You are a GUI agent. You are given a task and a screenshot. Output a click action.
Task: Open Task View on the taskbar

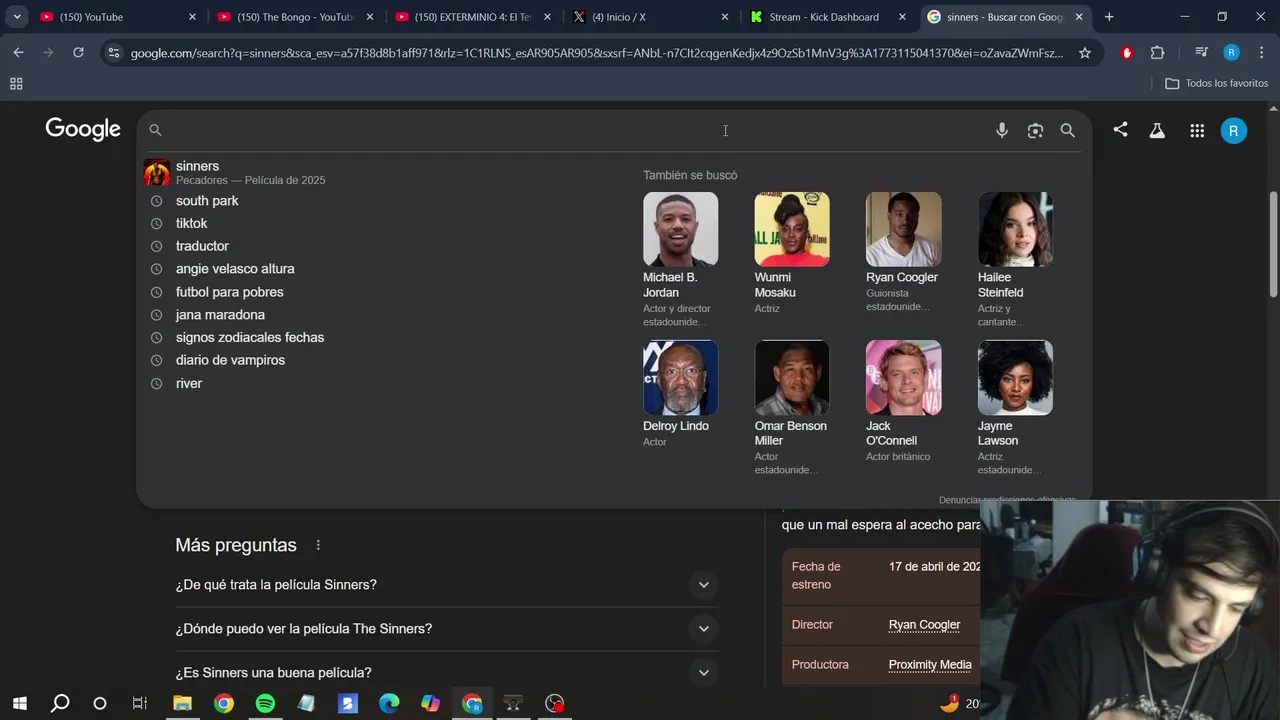click(140, 703)
